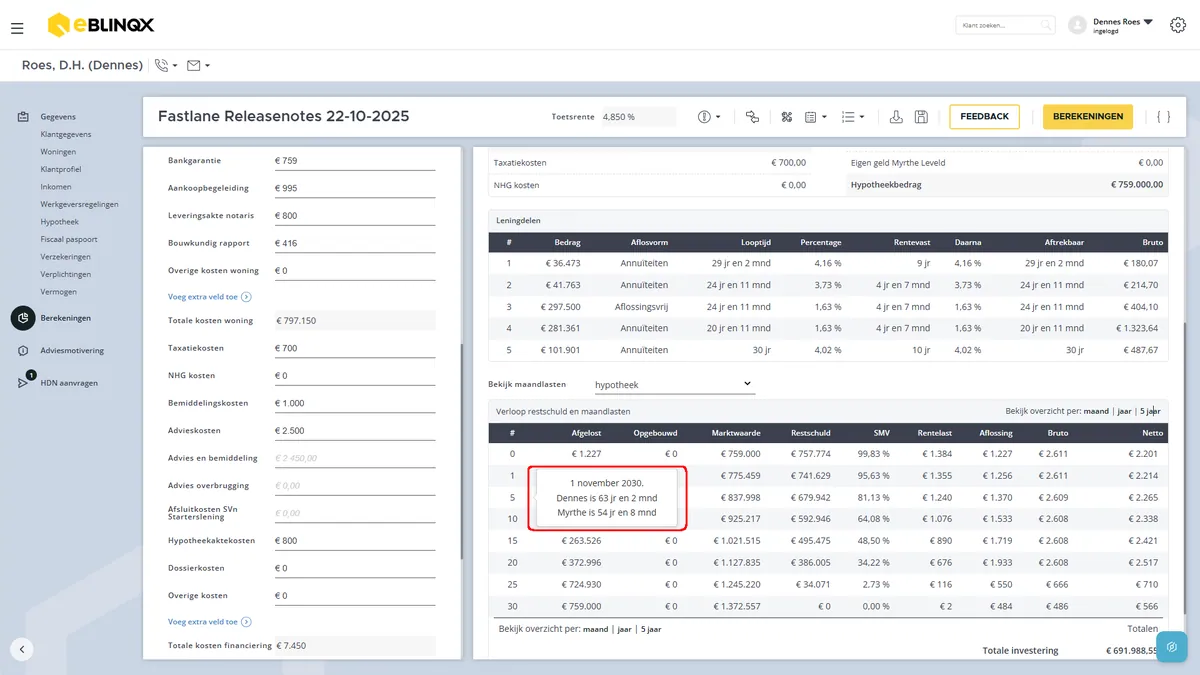Viewport: 1200px width, 675px height.
Task: Open the document form icon dropdown
Action: (818, 117)
